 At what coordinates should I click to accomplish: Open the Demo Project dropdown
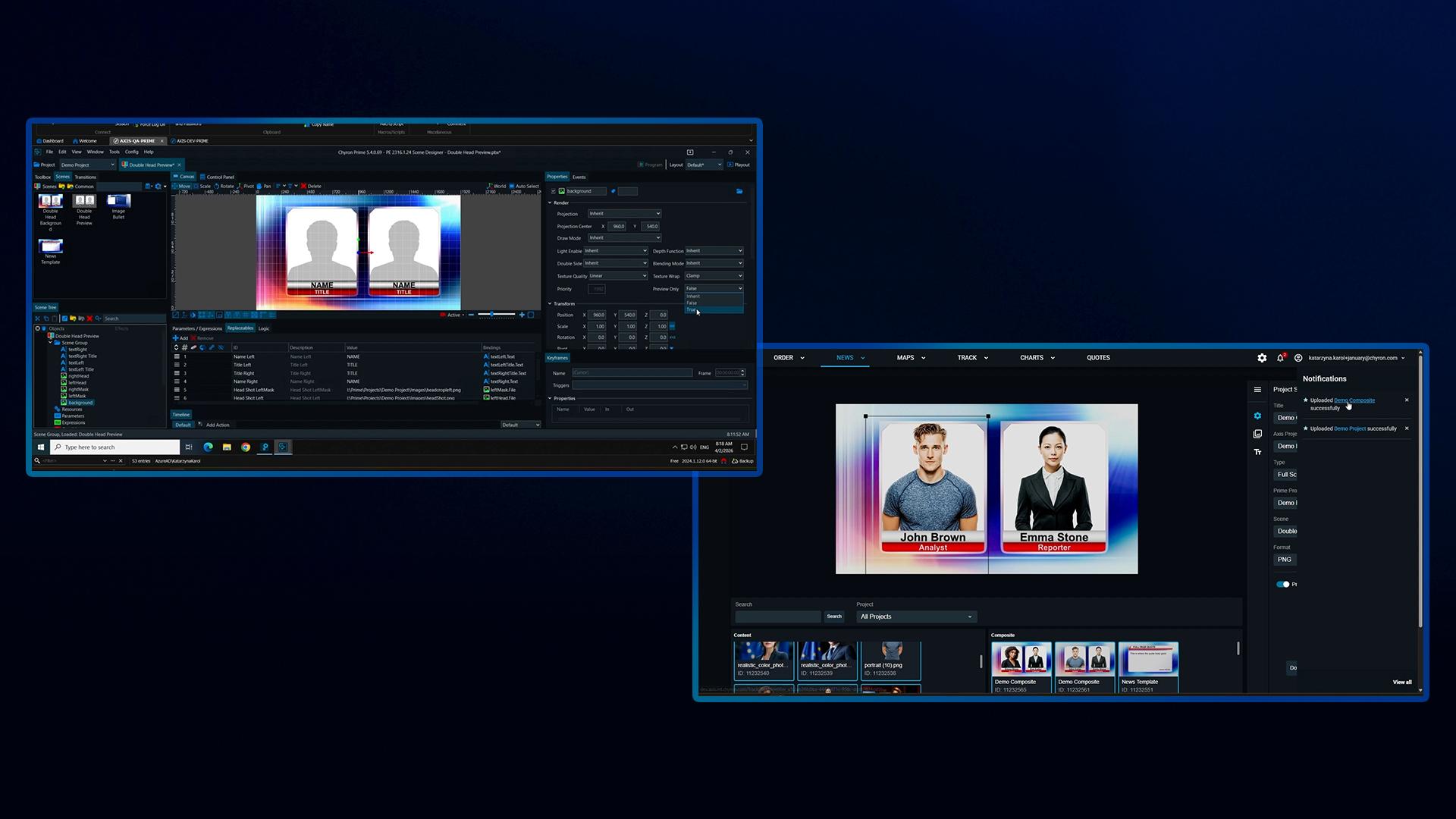(x=87, y=165)
